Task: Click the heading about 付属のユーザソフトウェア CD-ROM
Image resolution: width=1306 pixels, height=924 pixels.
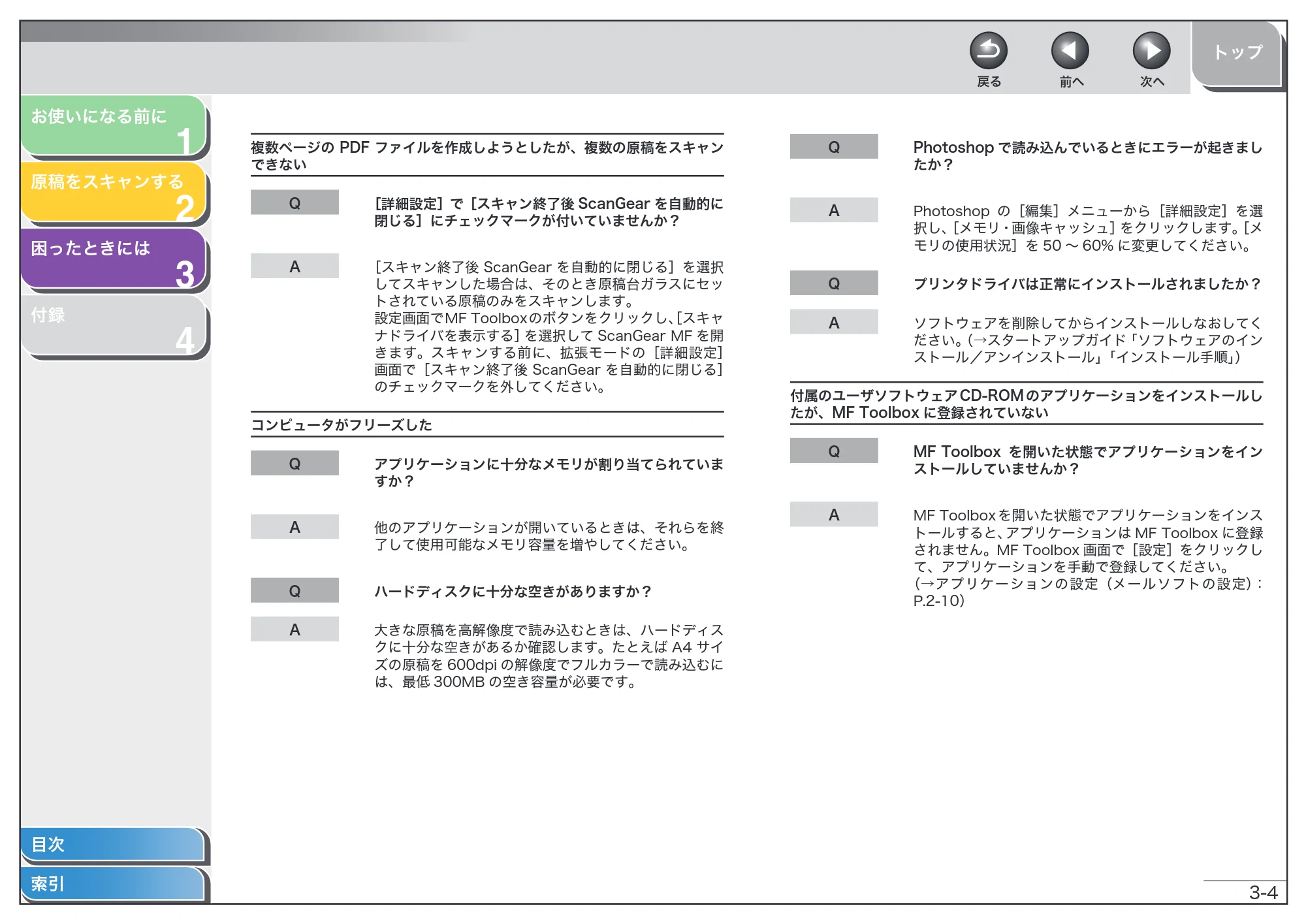Action: point(1026,404)
